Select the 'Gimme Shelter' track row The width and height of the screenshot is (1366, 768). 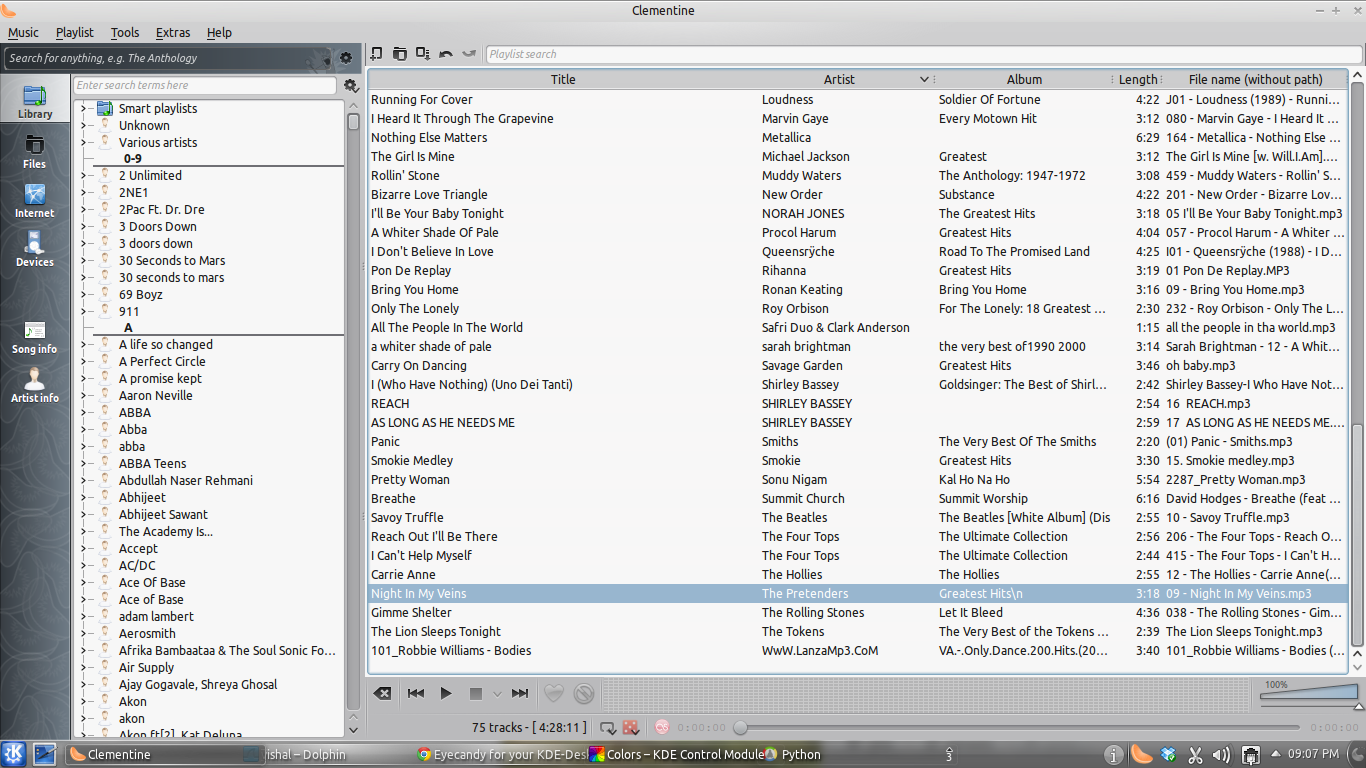(859, 612)
